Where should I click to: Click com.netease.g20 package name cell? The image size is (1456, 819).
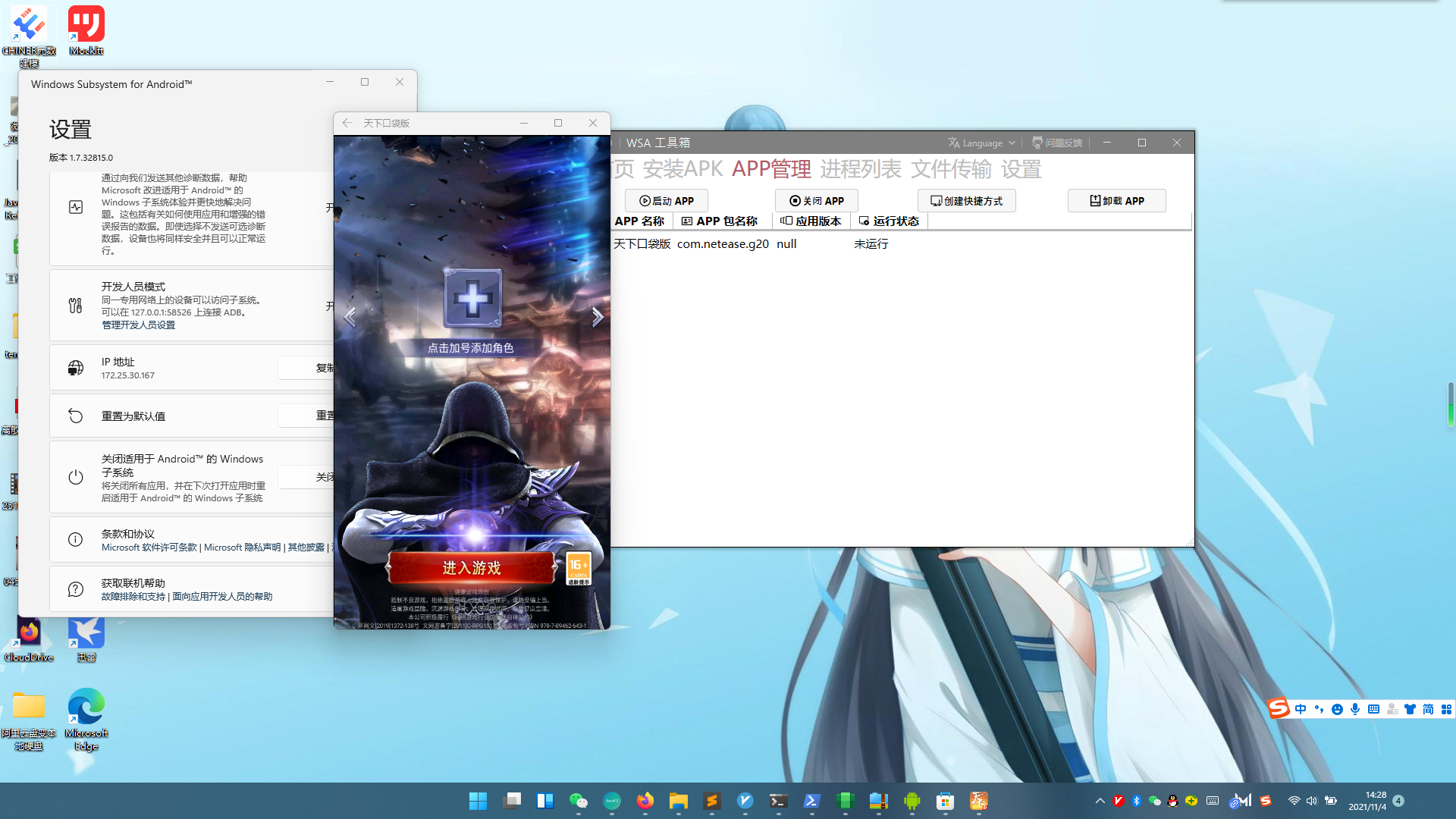pyautogui.click(x=723, y=244)
